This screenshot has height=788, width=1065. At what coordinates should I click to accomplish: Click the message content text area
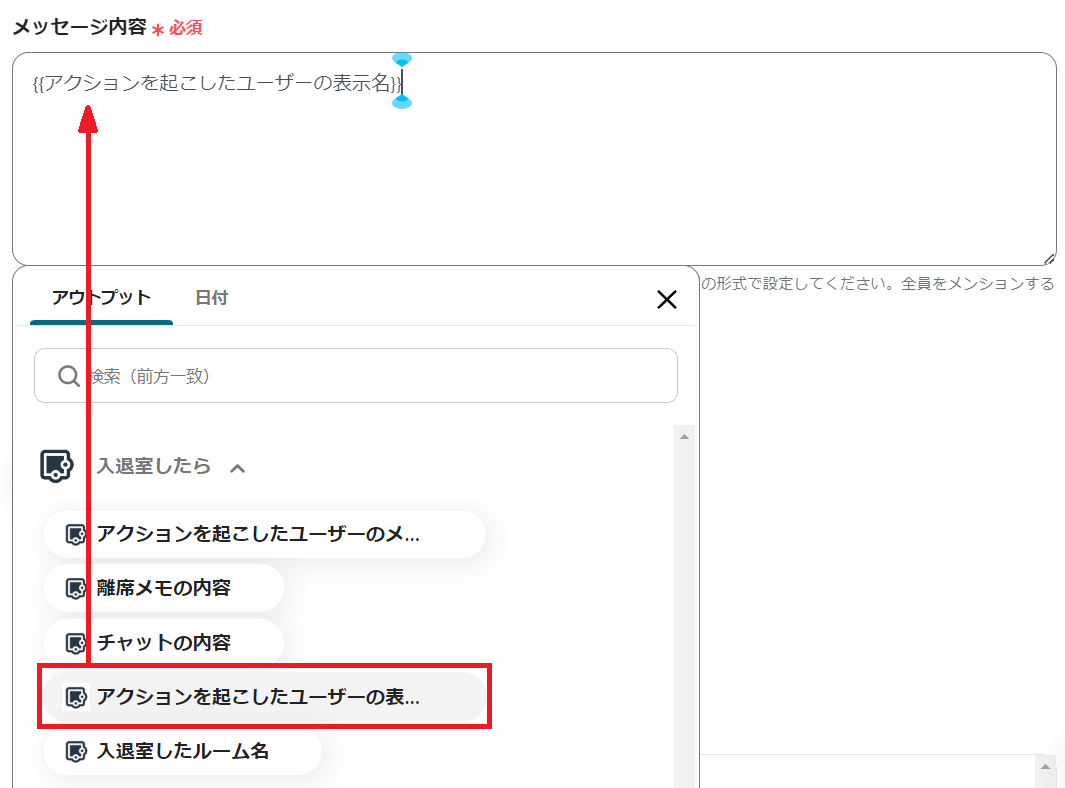(x=534, y=158)
